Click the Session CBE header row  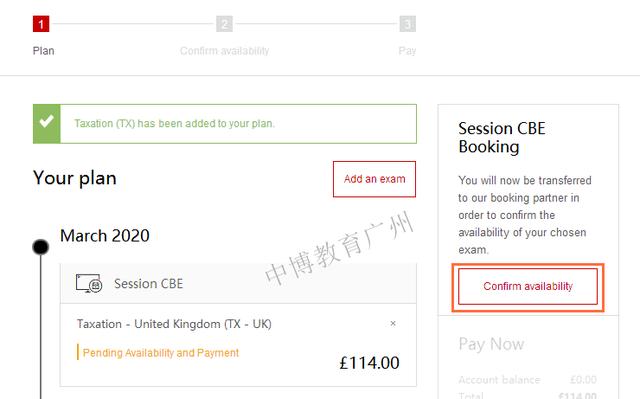[x=238, y=283]
